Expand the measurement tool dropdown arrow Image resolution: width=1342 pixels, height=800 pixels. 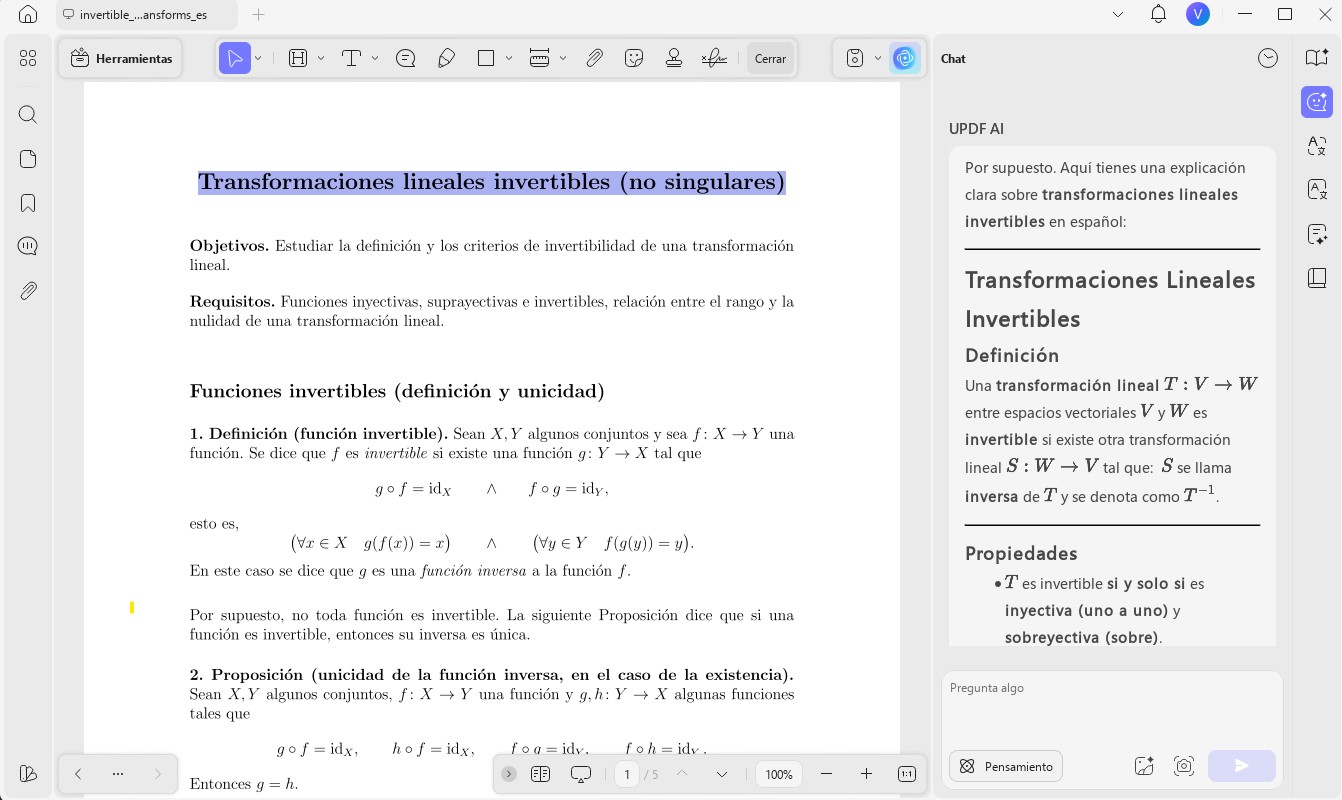click(563, 58)
